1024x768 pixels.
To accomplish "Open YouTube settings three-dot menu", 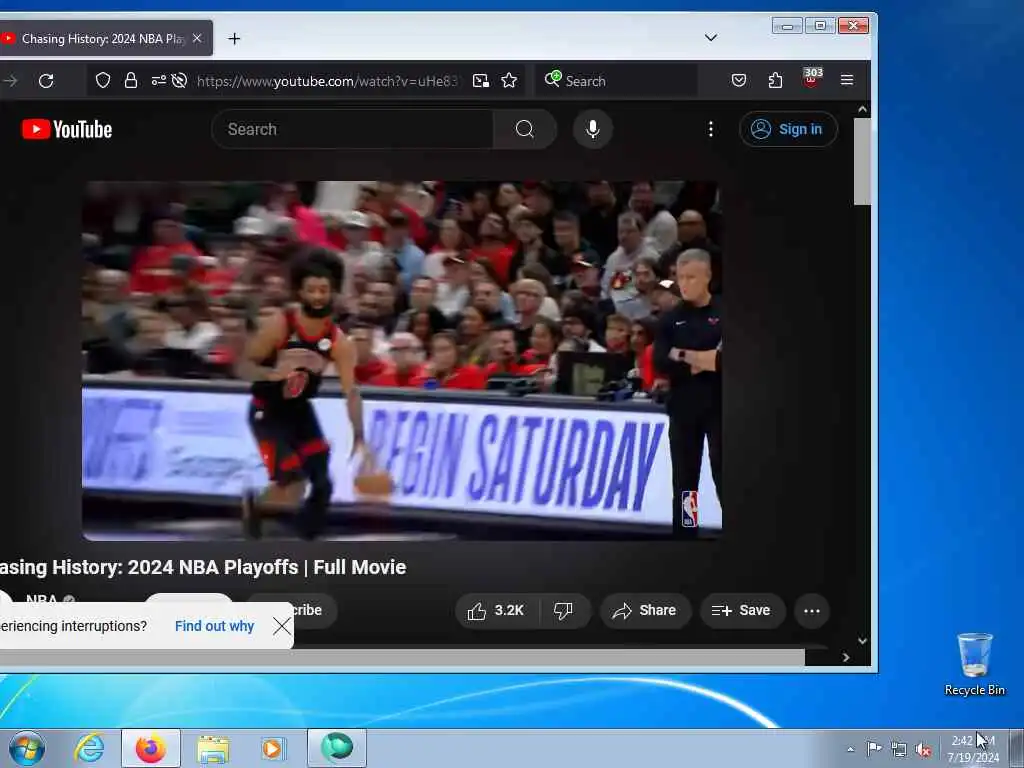I will tap(711, 129).
